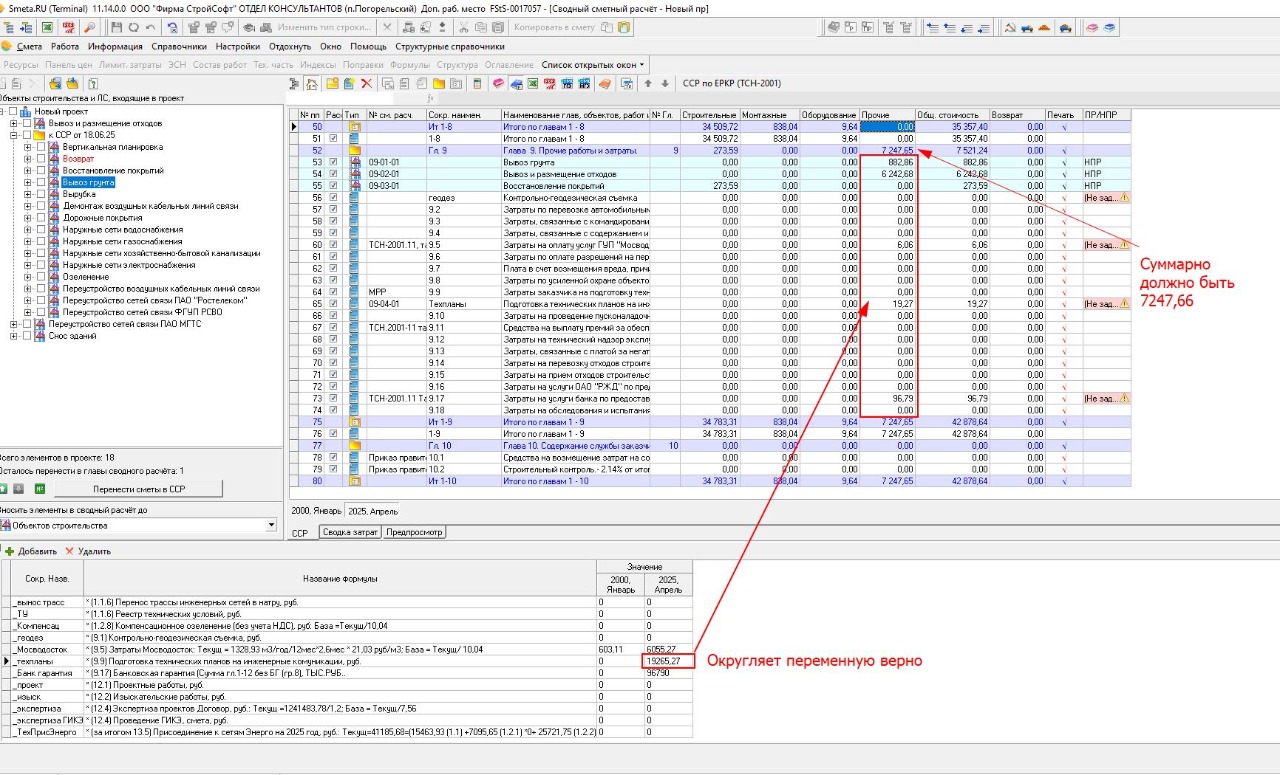The image size is (1280, 775).
Task: Click the save floppy disk icon
Action: (x=117, y=27)
